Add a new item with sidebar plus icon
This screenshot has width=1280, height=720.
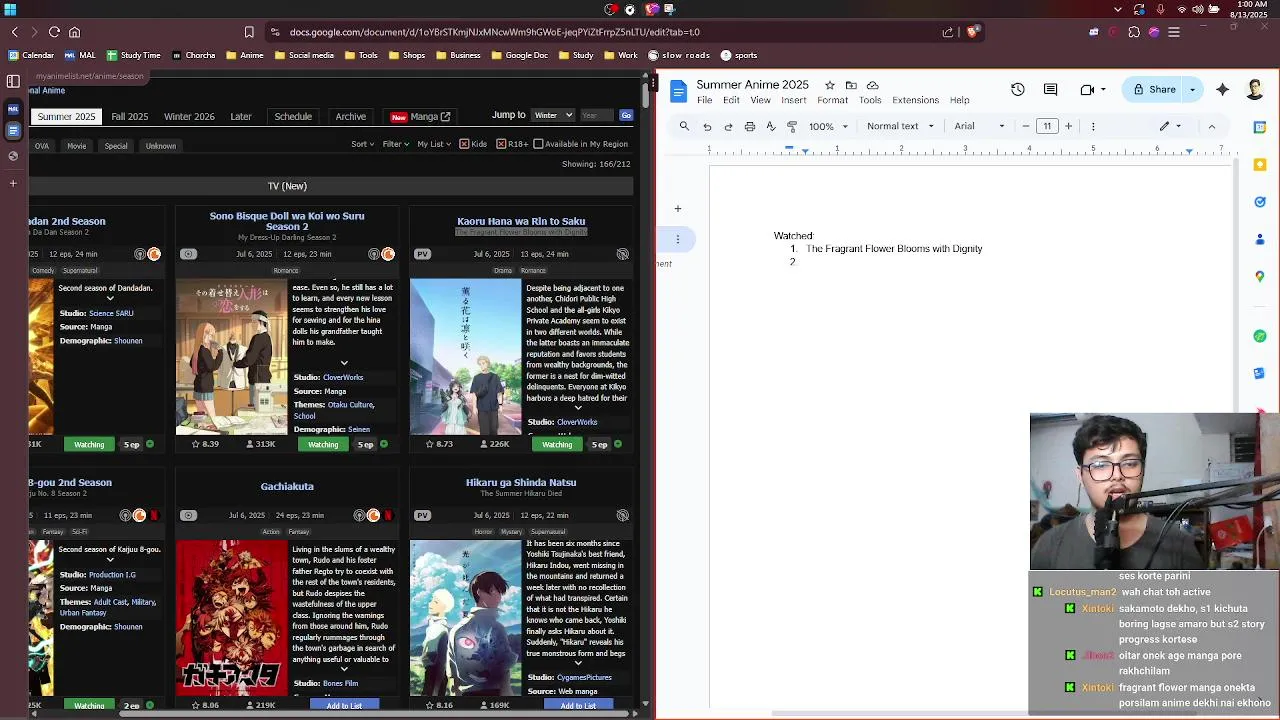[x=13, y=183]
